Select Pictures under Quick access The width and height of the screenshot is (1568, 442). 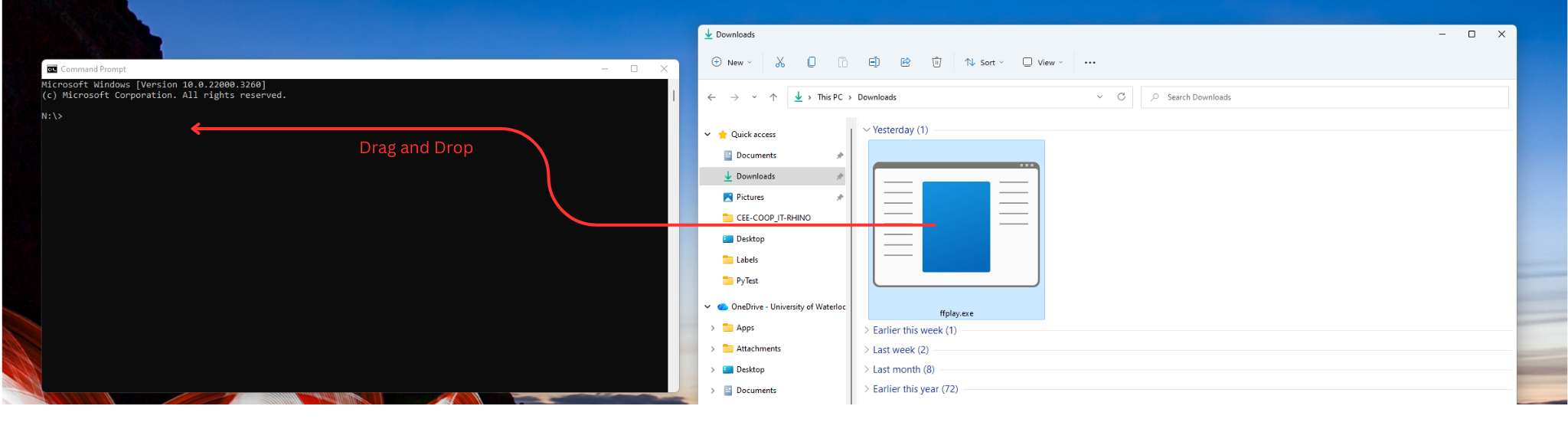point(773,197)
